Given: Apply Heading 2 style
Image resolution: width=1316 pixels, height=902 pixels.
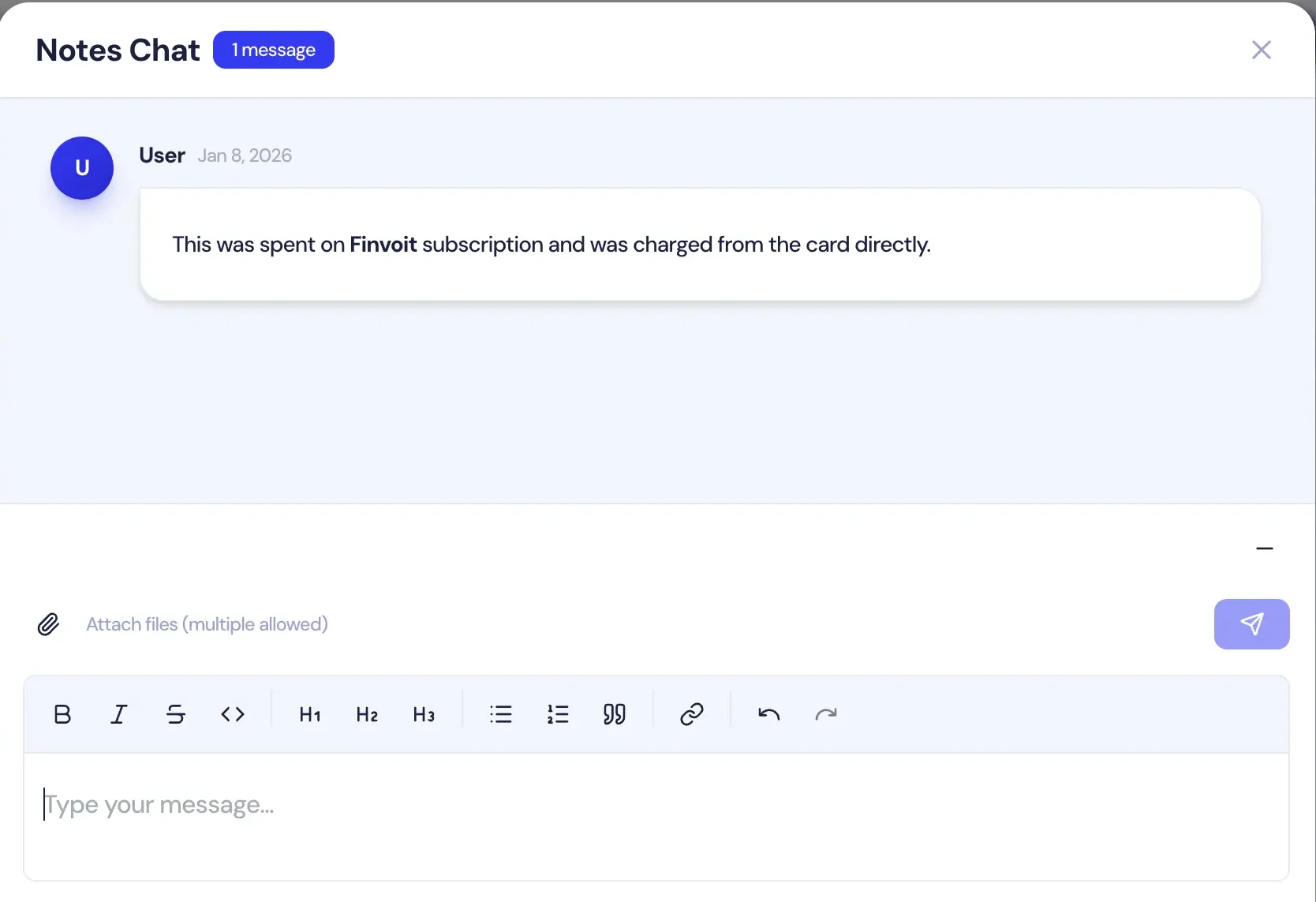Looking at the screenshot, I should click(x=367, y=714).
